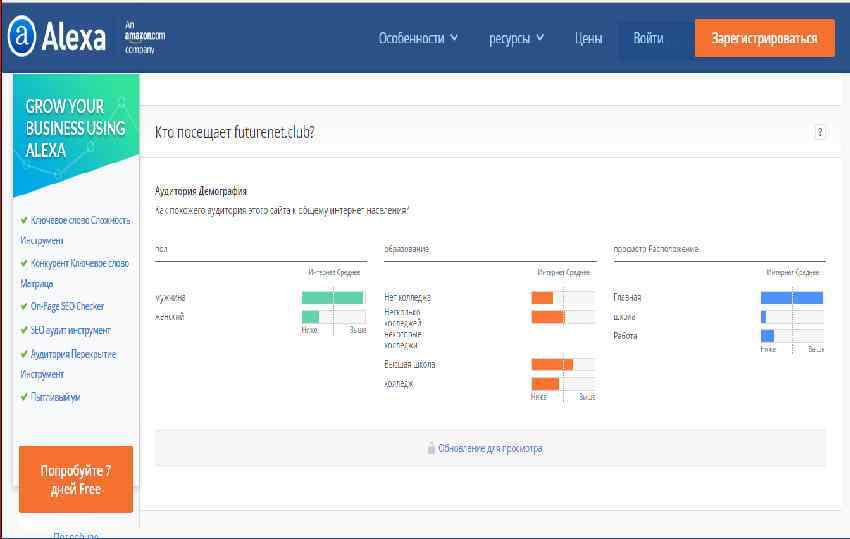850x539 pixels.
Task: Expand the ресурсы dropdown menu
Action: tap(517, 38)
